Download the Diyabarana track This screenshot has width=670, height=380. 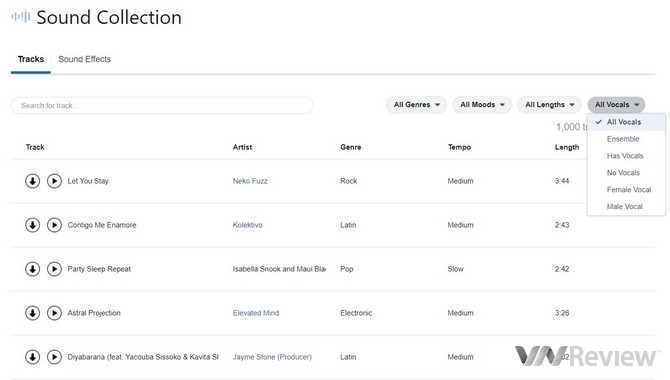[x=32, y=357]
